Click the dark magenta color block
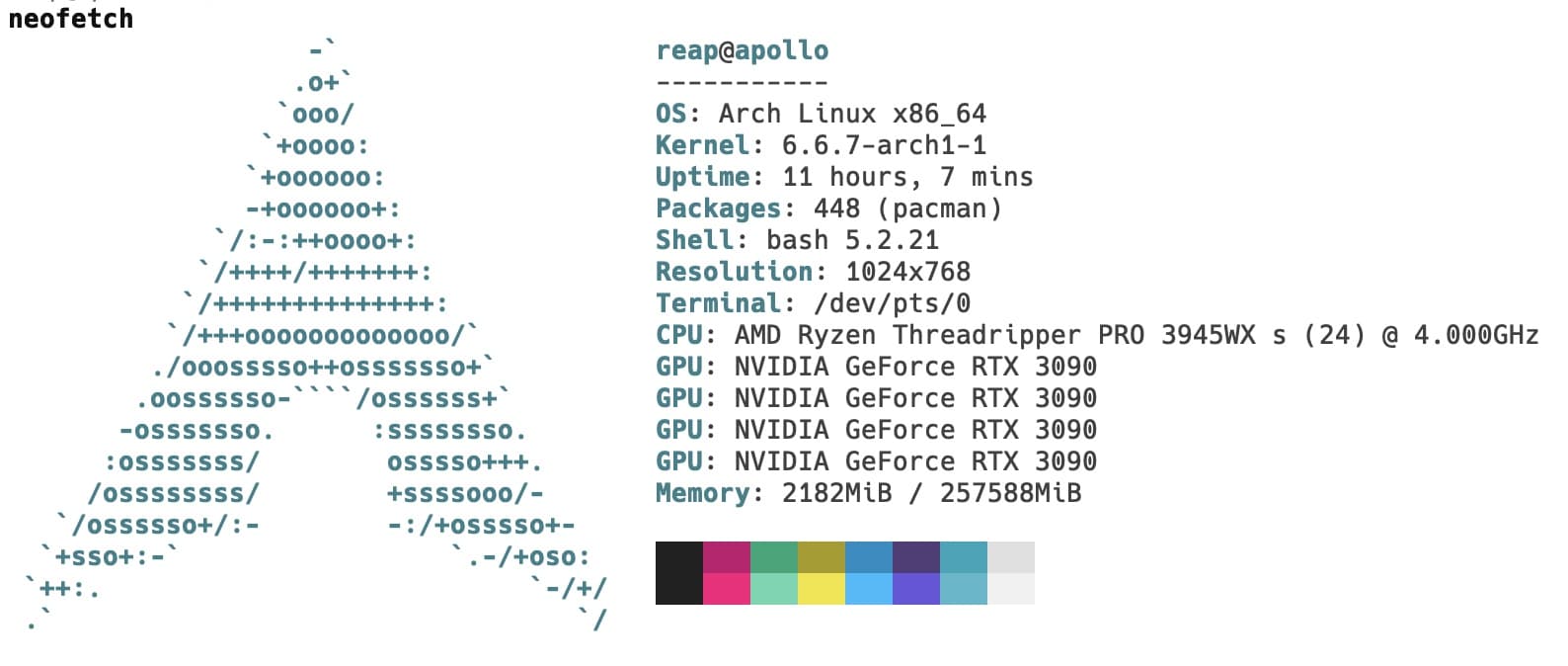The image size is (1568, 666). pos(727,557)
